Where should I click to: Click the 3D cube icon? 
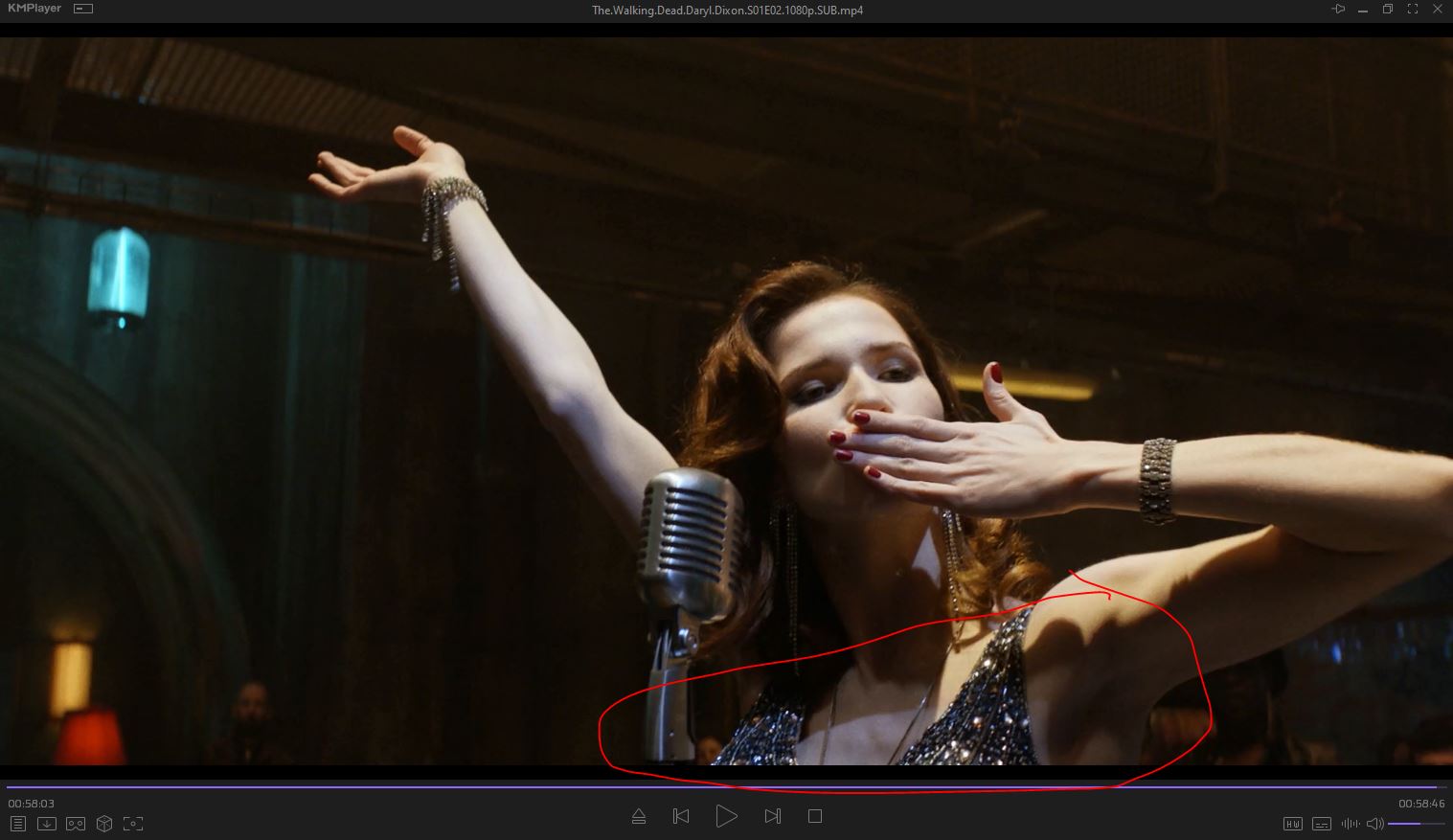click(x=104, y=824)
